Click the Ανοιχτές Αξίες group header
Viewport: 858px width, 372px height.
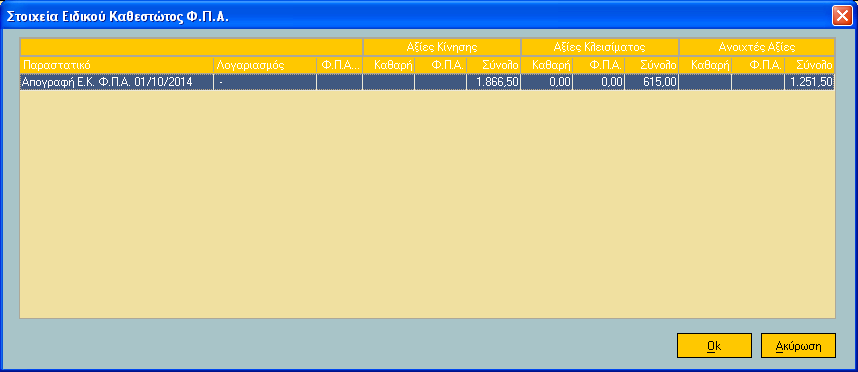coord(757,47)
